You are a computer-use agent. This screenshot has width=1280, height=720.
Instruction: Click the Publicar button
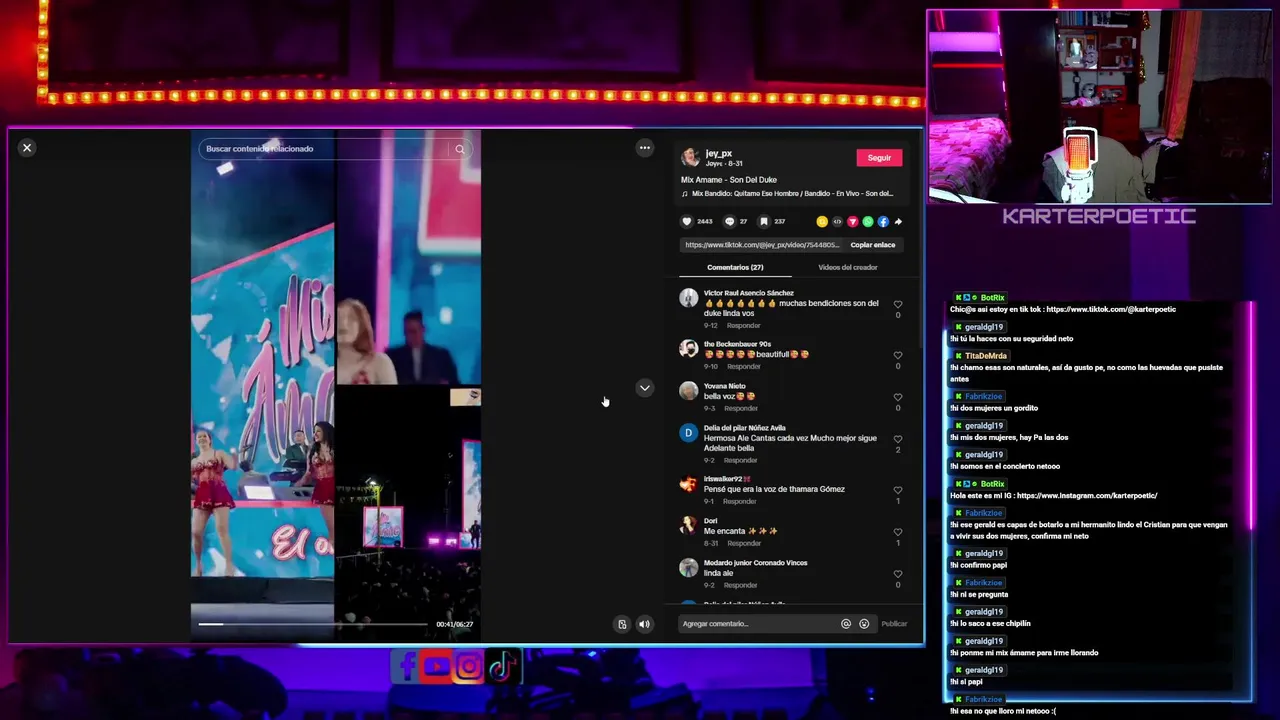[x=894, y=624]
